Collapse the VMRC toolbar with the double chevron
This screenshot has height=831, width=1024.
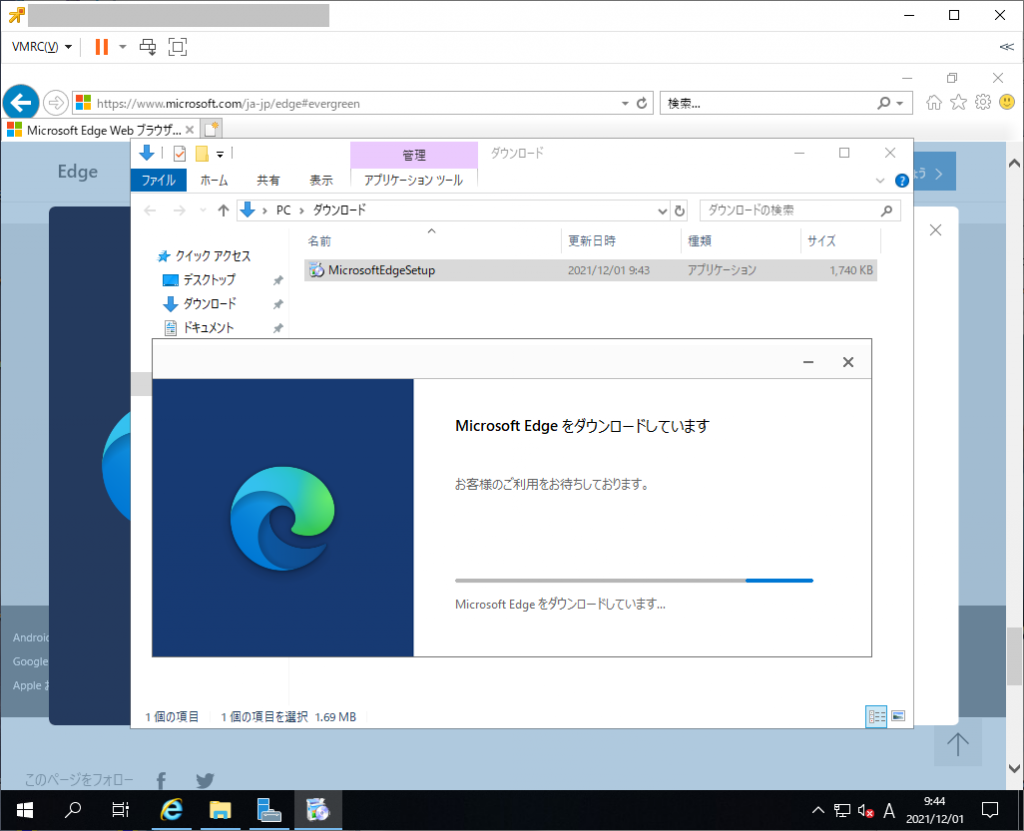tap(1006, 47)
